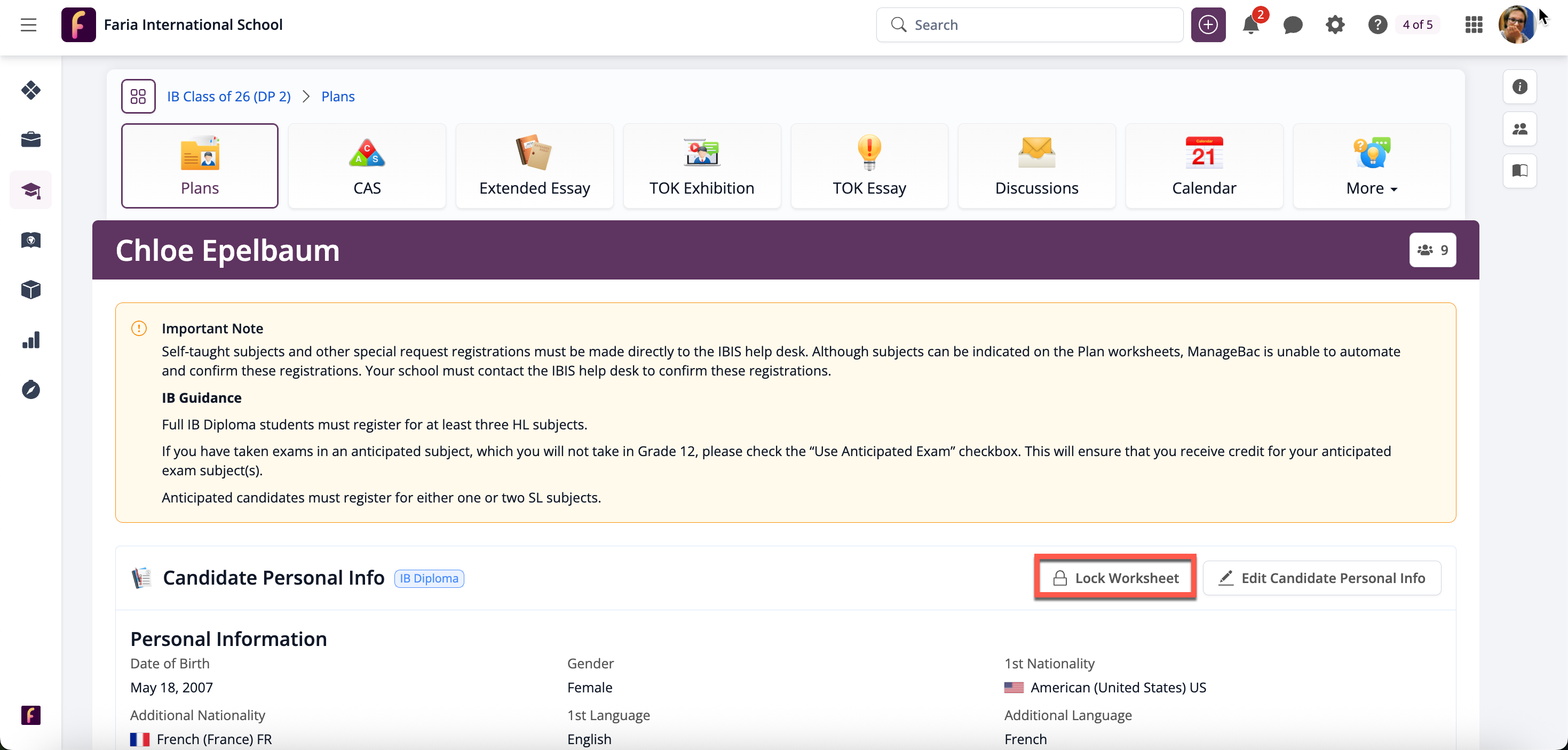The image size is (1568, 750).
Task: Open the Extended Essay tab
Action: 534,166
